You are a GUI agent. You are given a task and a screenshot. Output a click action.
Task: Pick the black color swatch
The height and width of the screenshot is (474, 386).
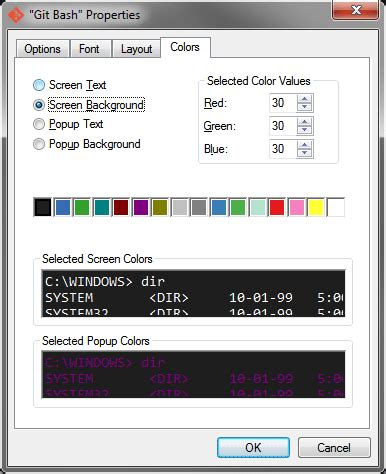43,207
